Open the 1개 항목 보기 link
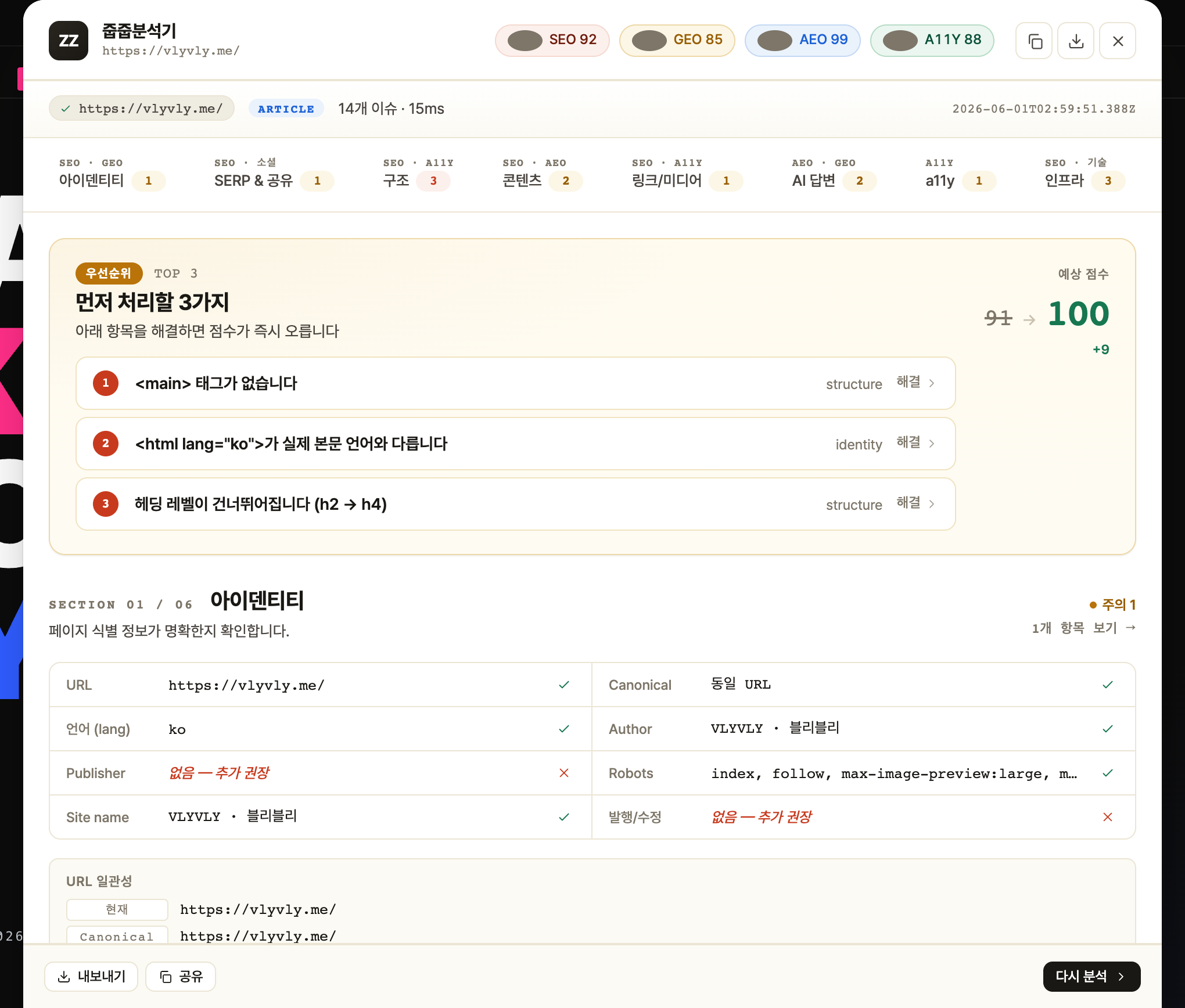 pos(1084,628)
